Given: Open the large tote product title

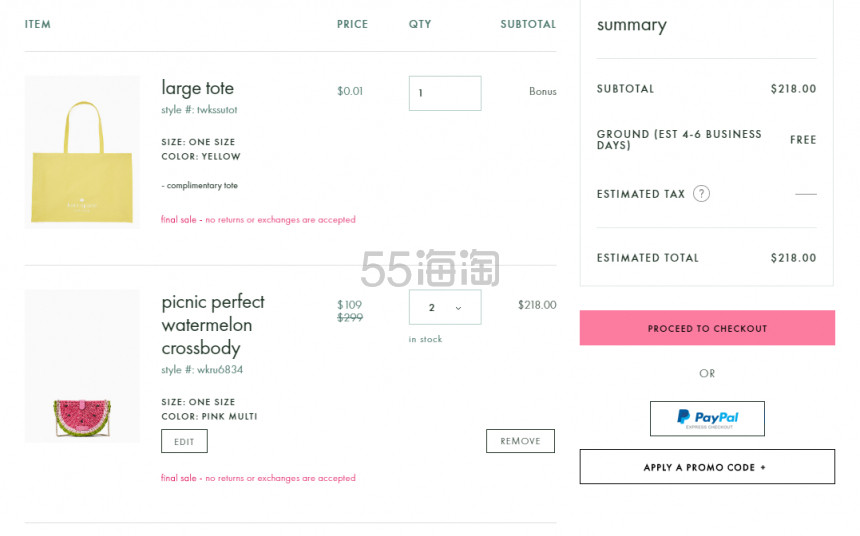Looking at the screenshot, I should click(197, 88).
